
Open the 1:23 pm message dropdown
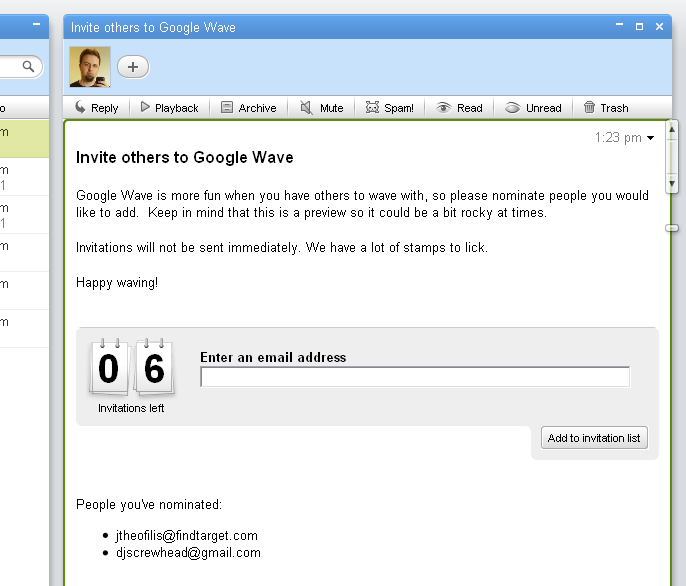tap(651, 138)
